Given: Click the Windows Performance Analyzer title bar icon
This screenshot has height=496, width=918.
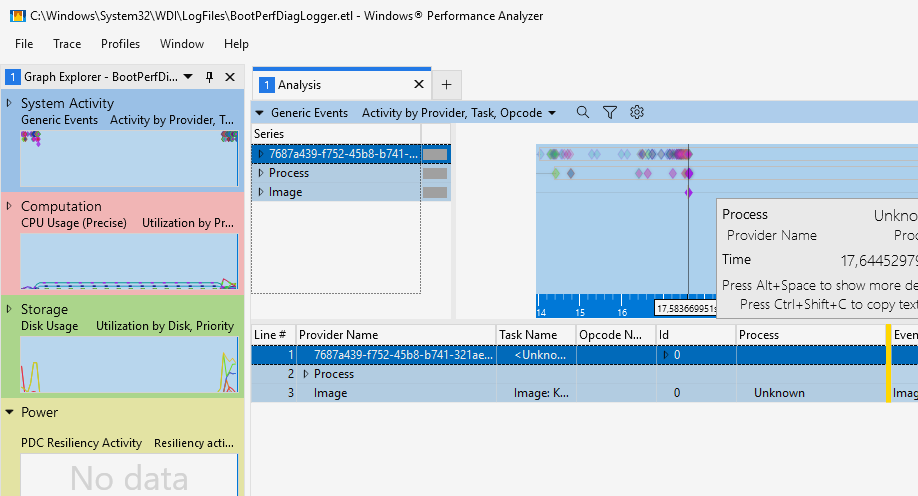Looking at the screenshot, I should click(18, 16).
